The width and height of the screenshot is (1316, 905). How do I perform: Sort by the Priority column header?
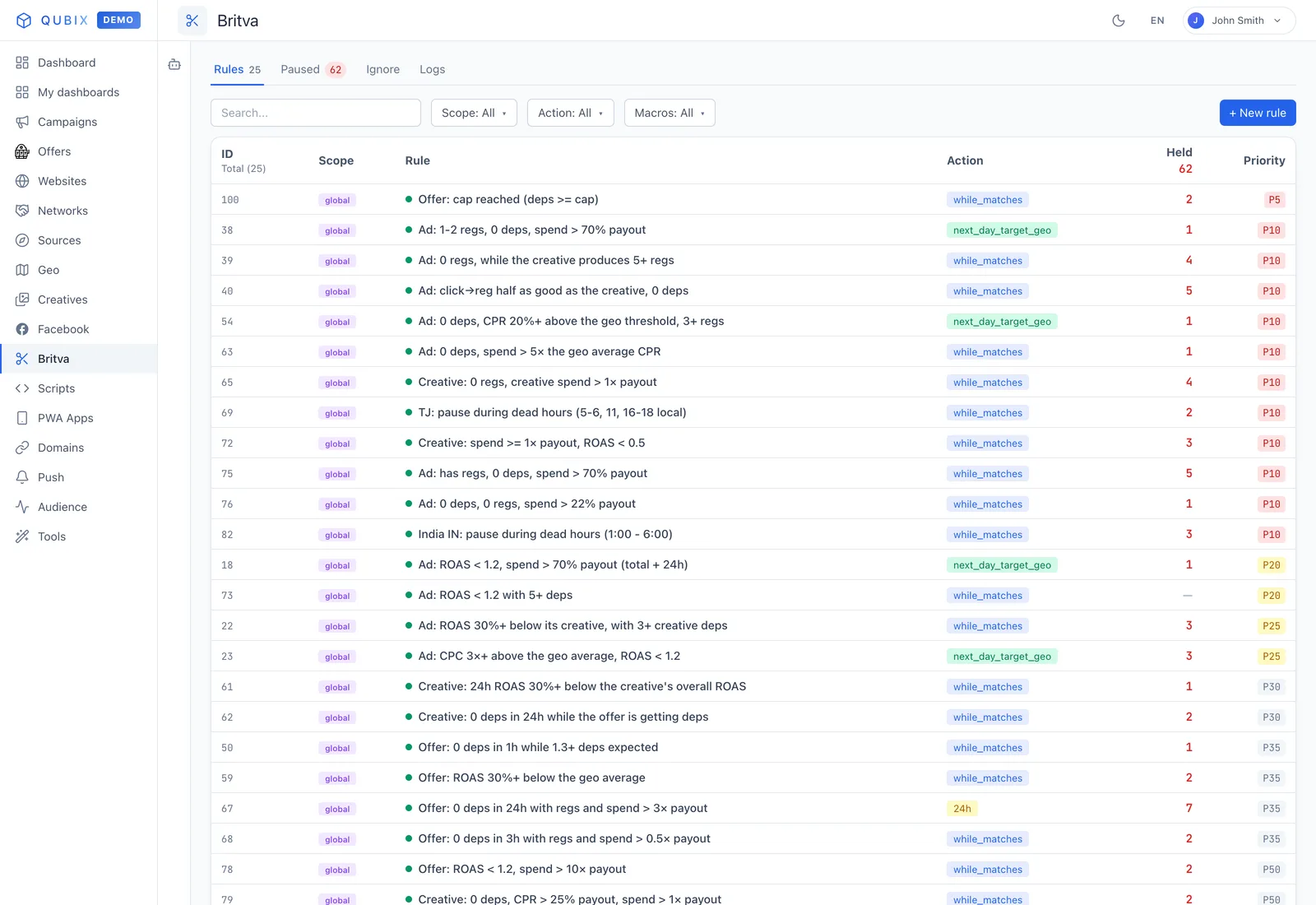click(x=1264, y=160)
